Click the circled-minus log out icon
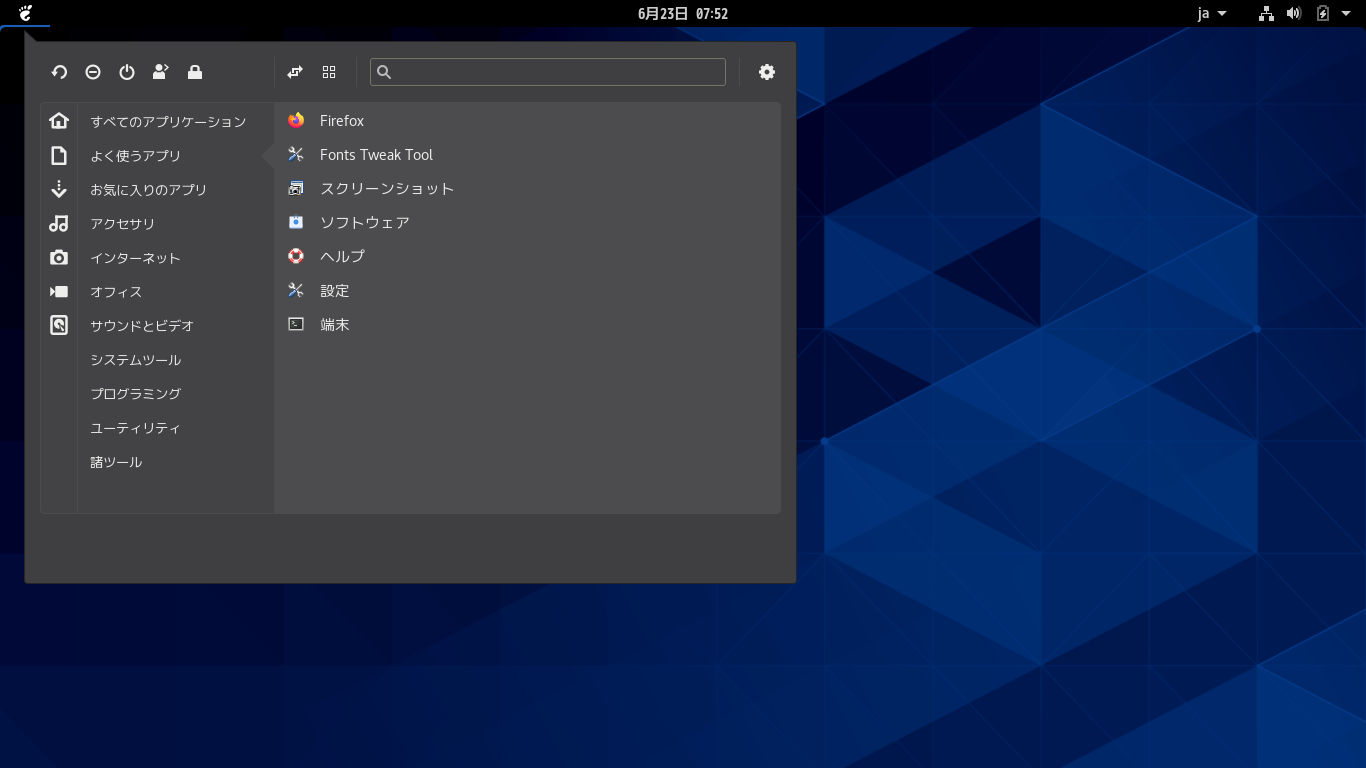 [93, 72]
